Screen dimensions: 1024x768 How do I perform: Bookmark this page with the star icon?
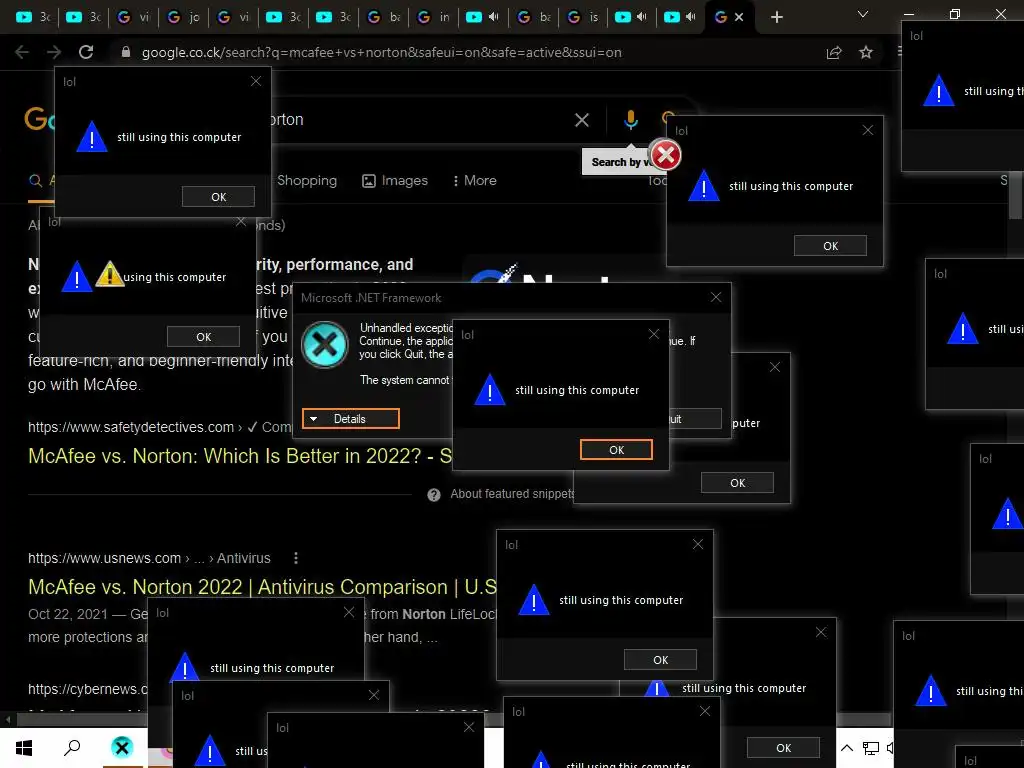tap(866, 52)
